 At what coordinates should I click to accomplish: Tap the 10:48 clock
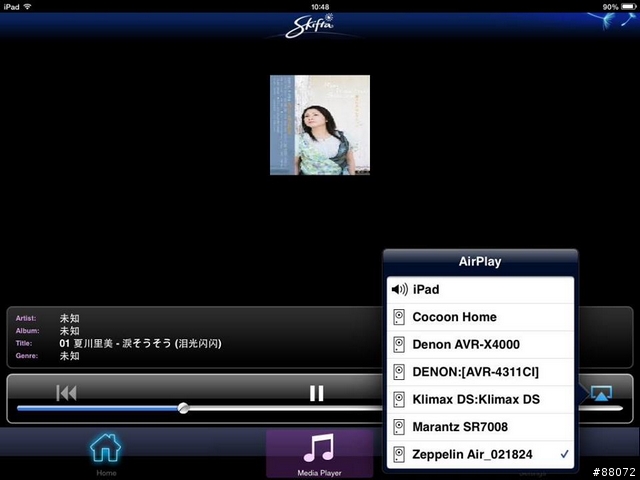pyautogui.click(x=320, y=7)
